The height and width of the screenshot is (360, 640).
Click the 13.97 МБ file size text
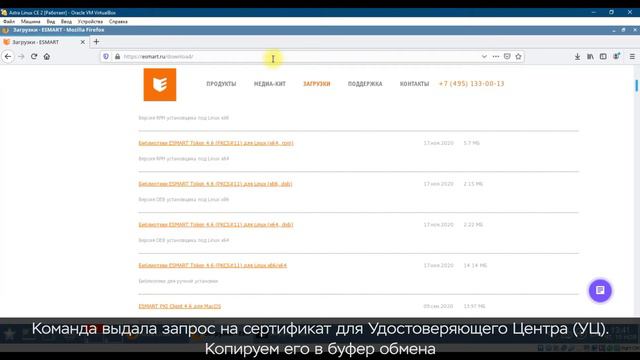[474, 307]
